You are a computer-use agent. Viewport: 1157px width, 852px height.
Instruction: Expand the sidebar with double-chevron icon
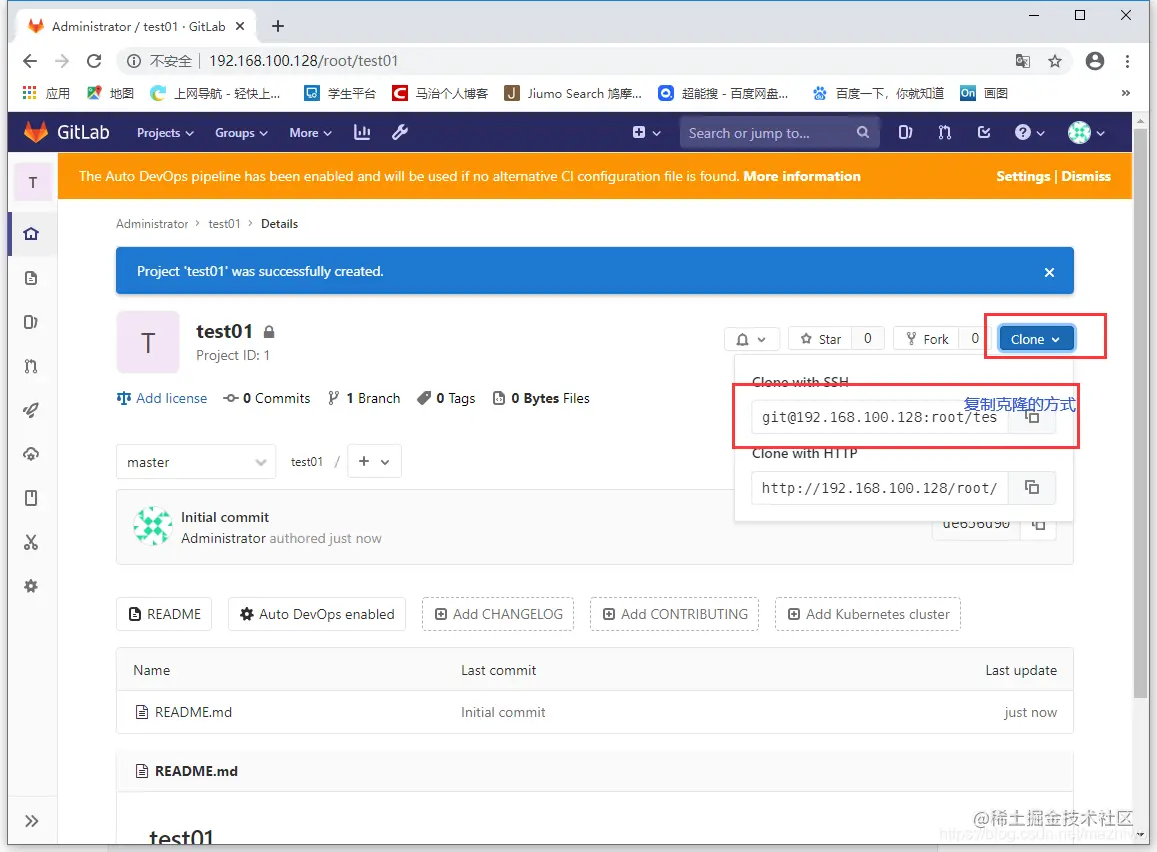click(x=31, y=821)
